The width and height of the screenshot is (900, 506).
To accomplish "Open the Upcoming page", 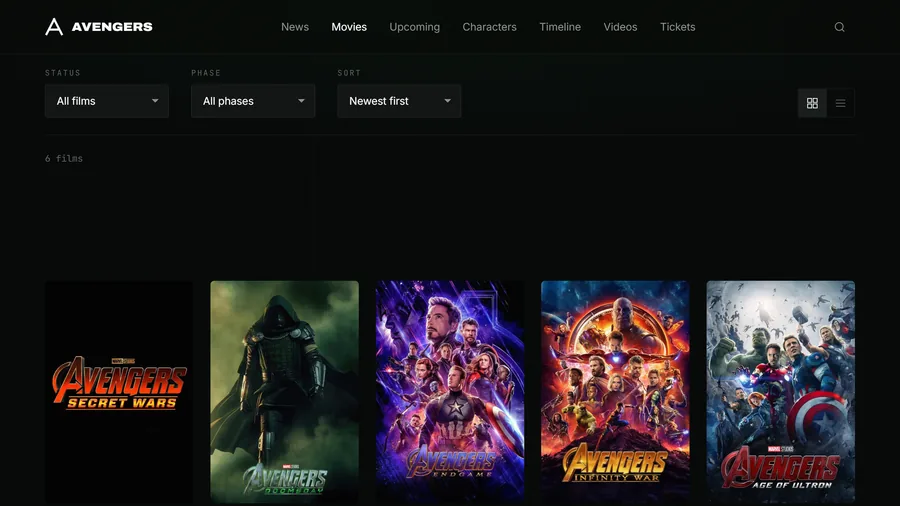I will click(x=414, y=27).
